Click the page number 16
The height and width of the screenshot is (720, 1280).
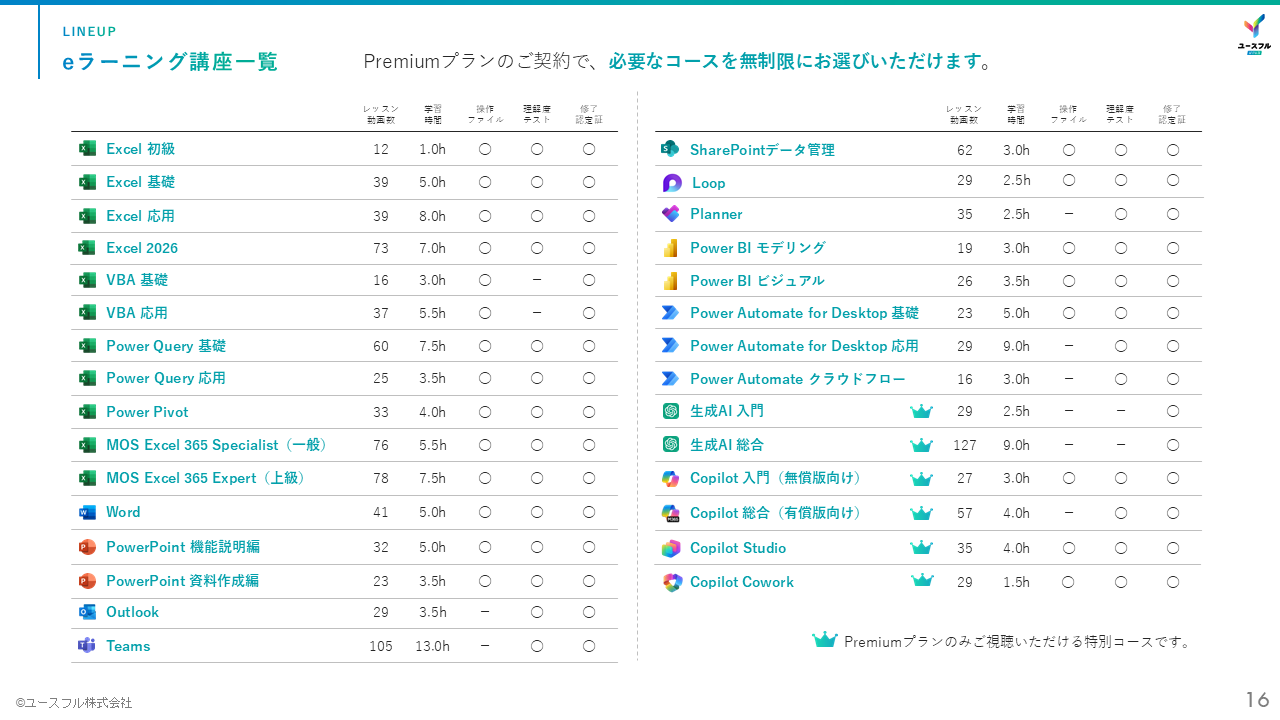pyautogui.click(x=1257, y=699)
